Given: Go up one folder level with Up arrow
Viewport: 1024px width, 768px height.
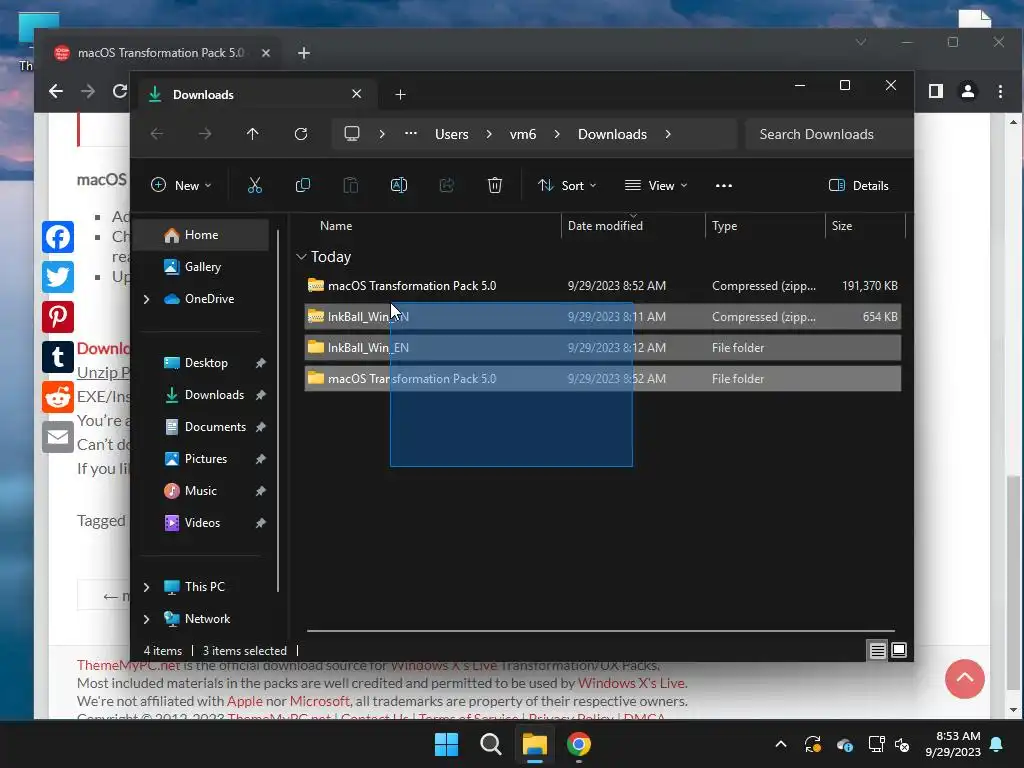Looking at the screenshot, I should (x=253, y=134).
